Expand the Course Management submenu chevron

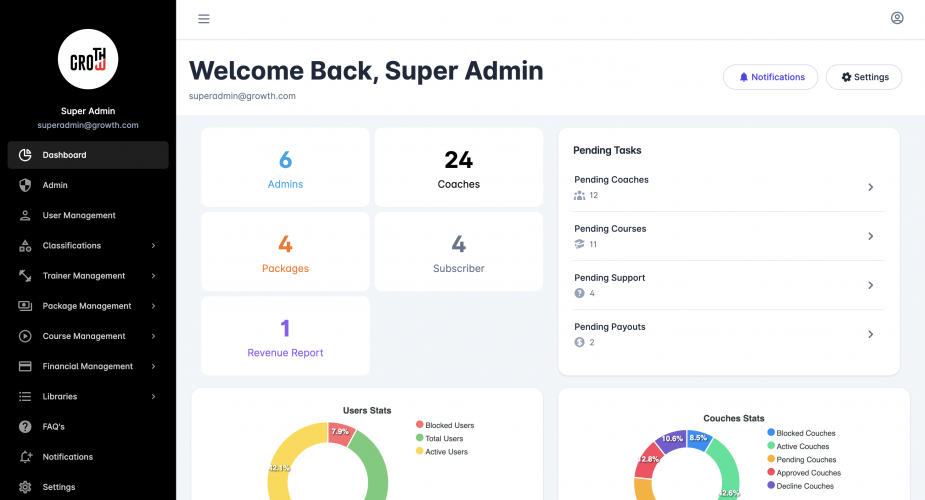point(153,336)
